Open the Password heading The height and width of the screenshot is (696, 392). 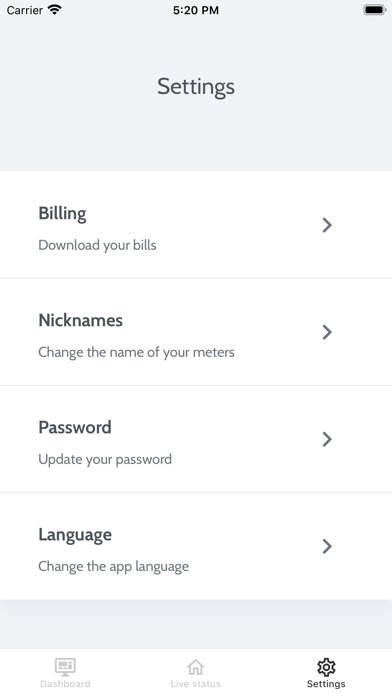(x=75, y=427)
